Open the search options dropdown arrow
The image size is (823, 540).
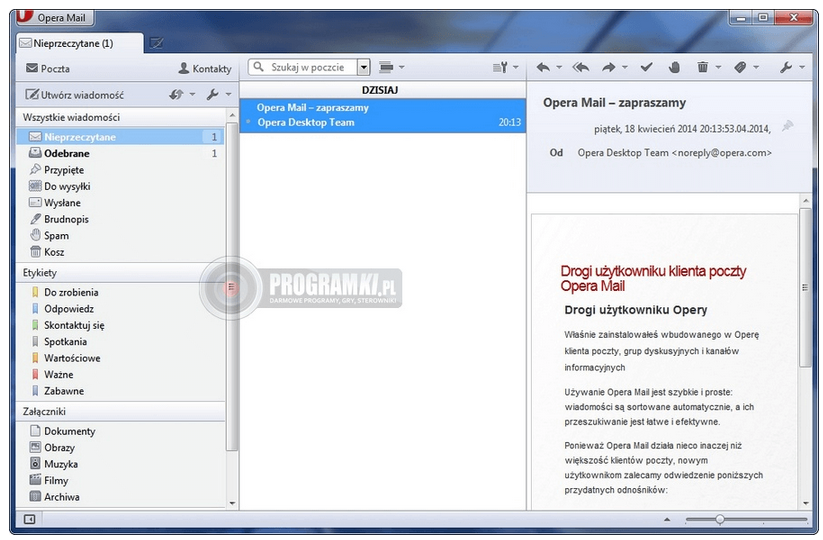[363, 67]
